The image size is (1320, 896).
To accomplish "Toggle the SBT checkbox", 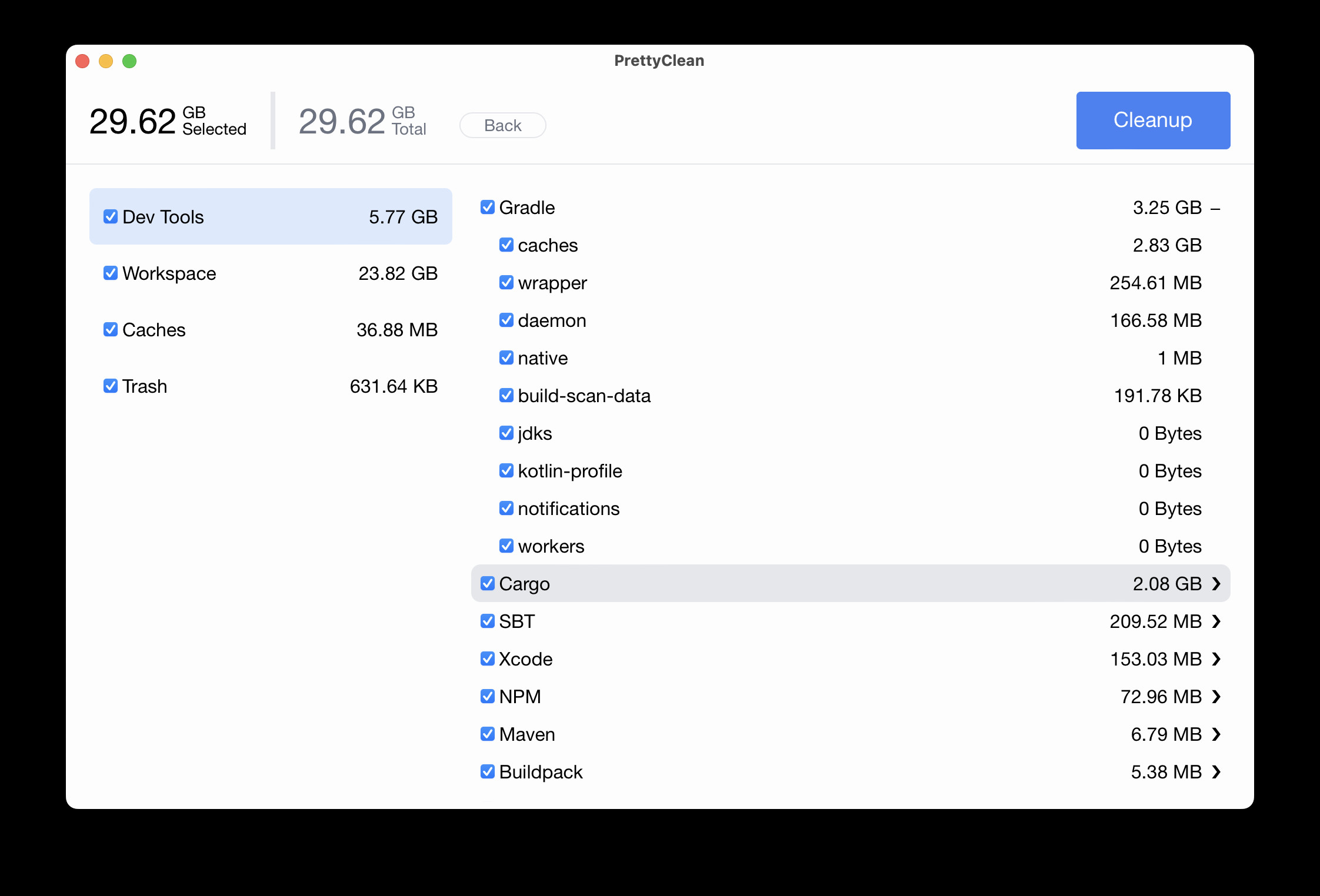I will coord(488,621).
